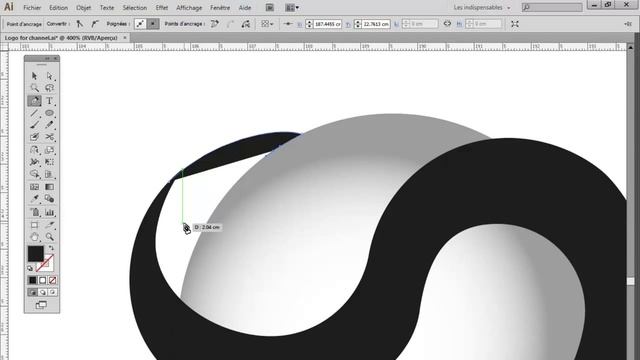
Task: Select the Pen tool in tools panel
Action: (x=34, y=101)
